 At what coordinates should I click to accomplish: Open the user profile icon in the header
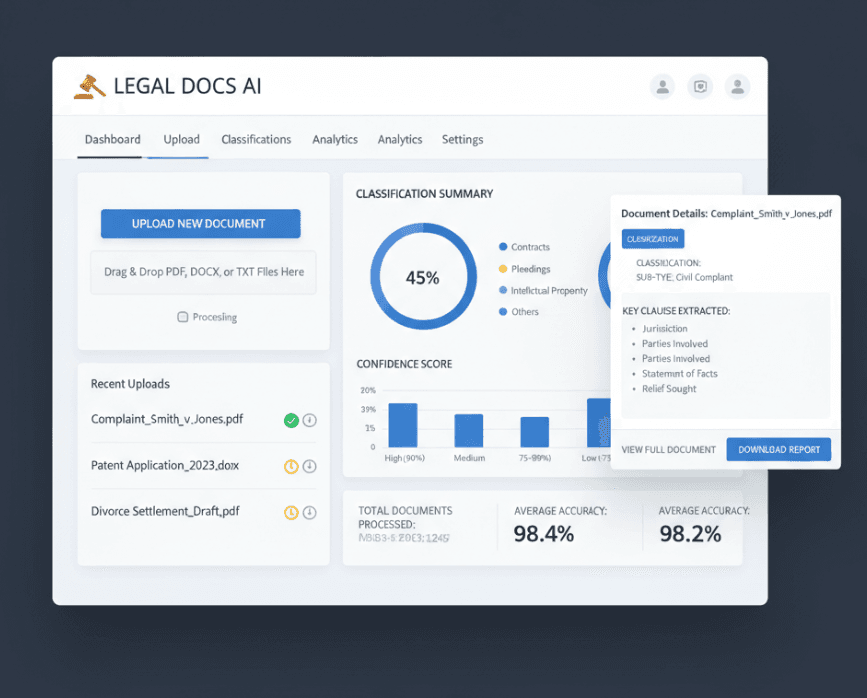[662, 87]
